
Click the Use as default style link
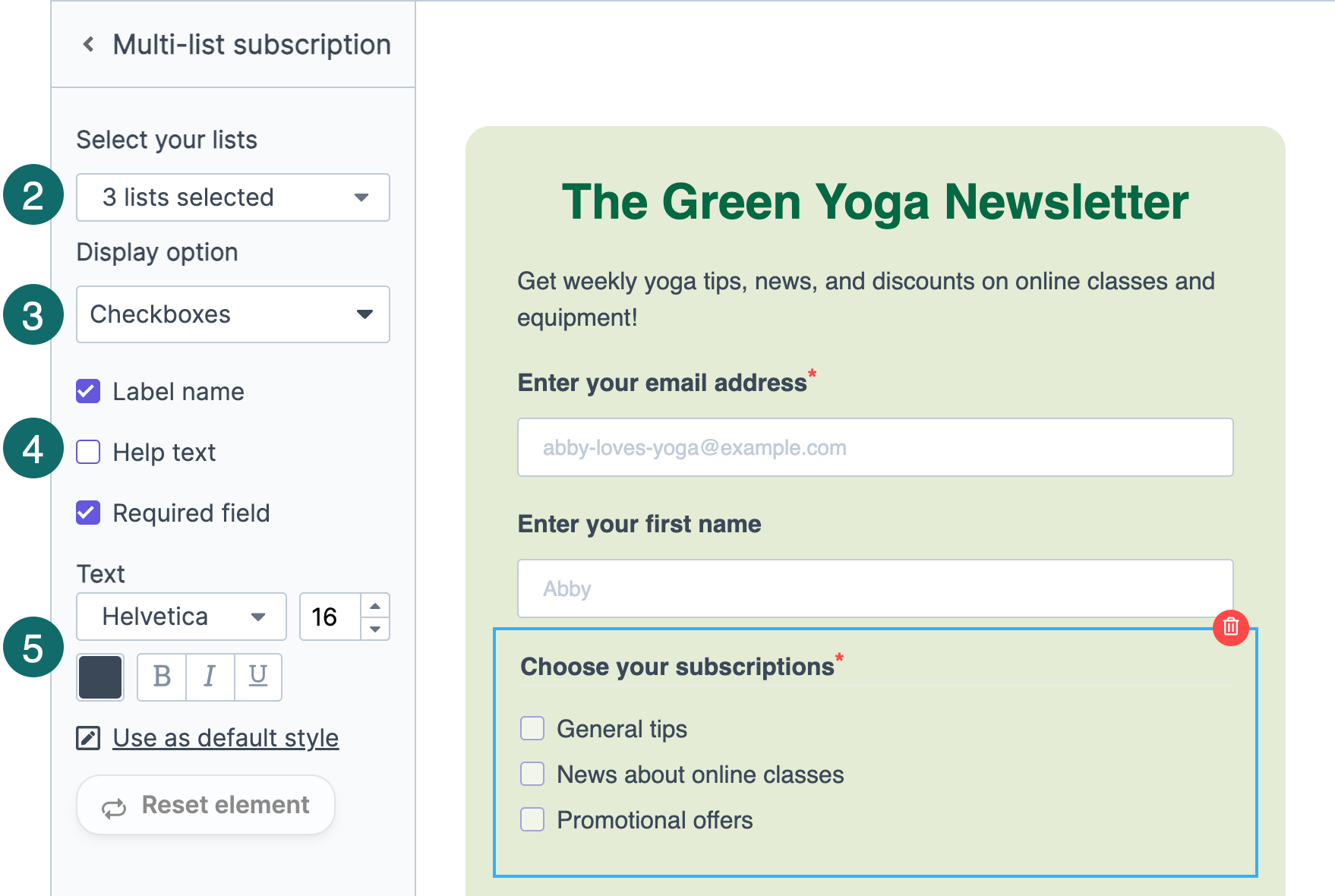(226, 738)
